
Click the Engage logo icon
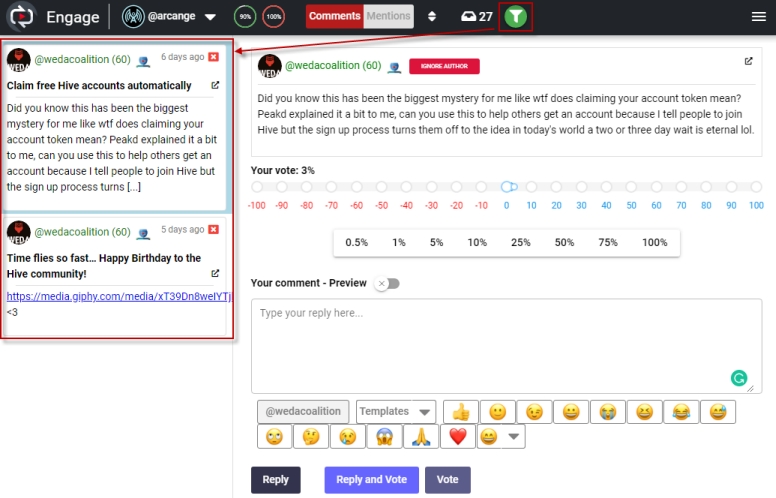click(22, 17)
